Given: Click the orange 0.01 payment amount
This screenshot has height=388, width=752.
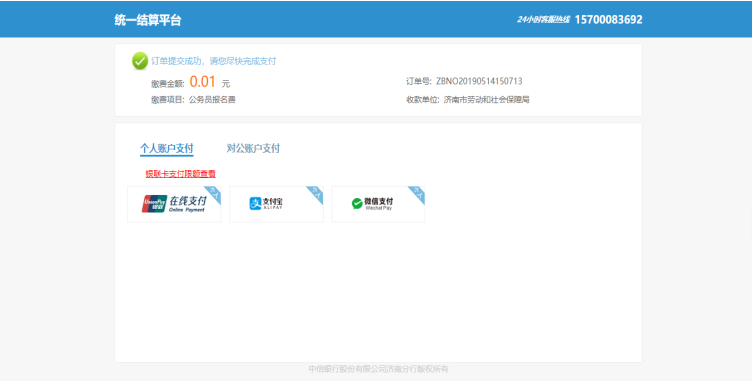Looking at the screenshot, I should (202, 82).
